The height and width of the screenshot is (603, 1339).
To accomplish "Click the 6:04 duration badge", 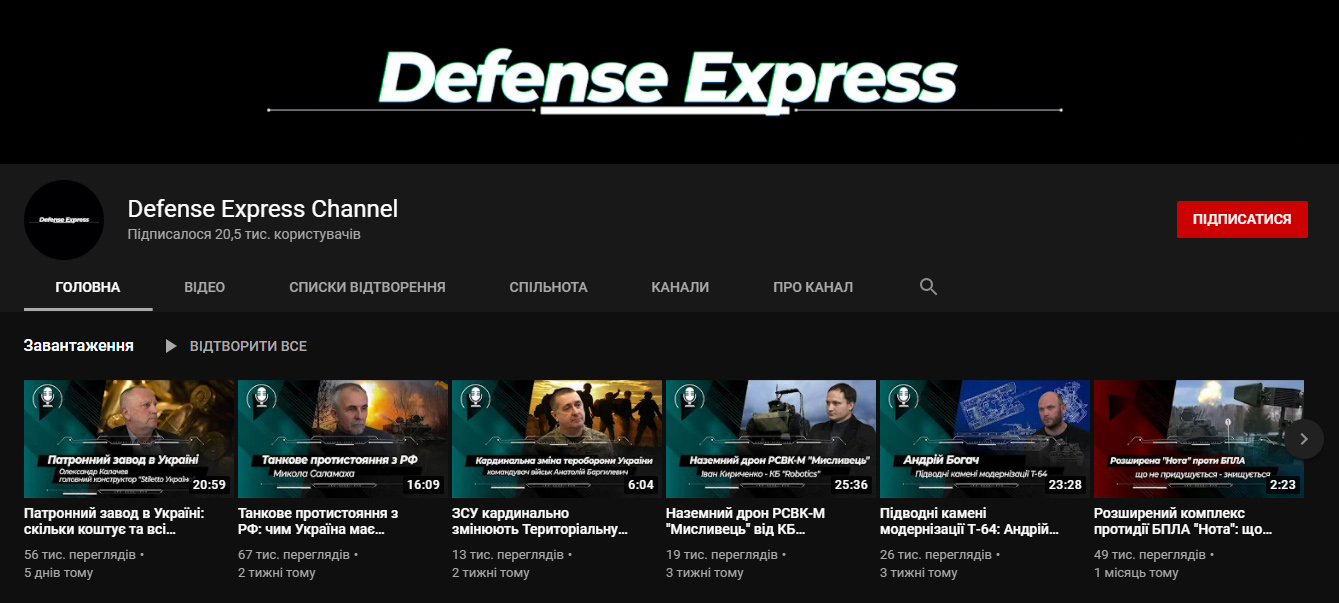I will [641, 485].
